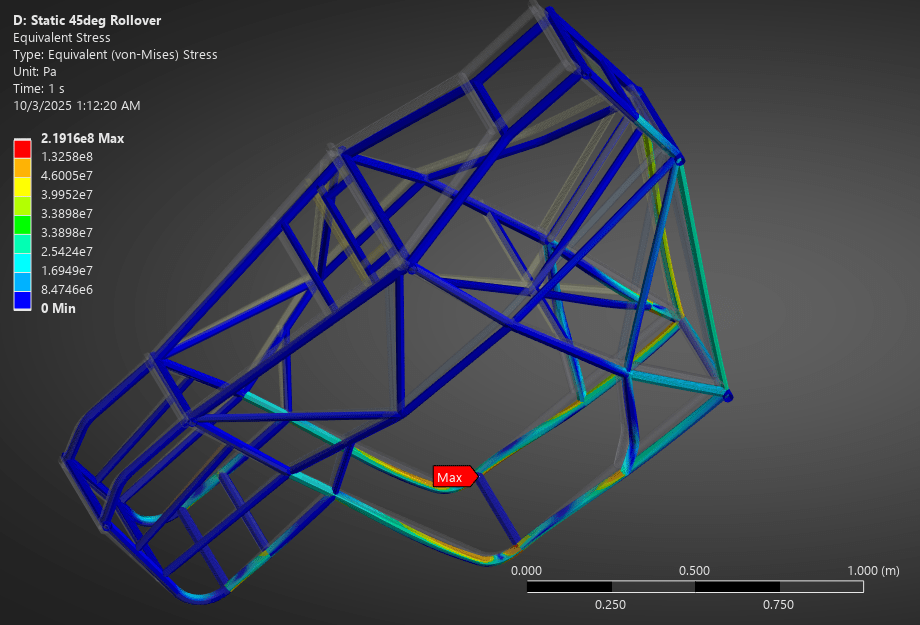Select the dark blue legend band
Screen dimensions: 920x625
coord(22,299)
